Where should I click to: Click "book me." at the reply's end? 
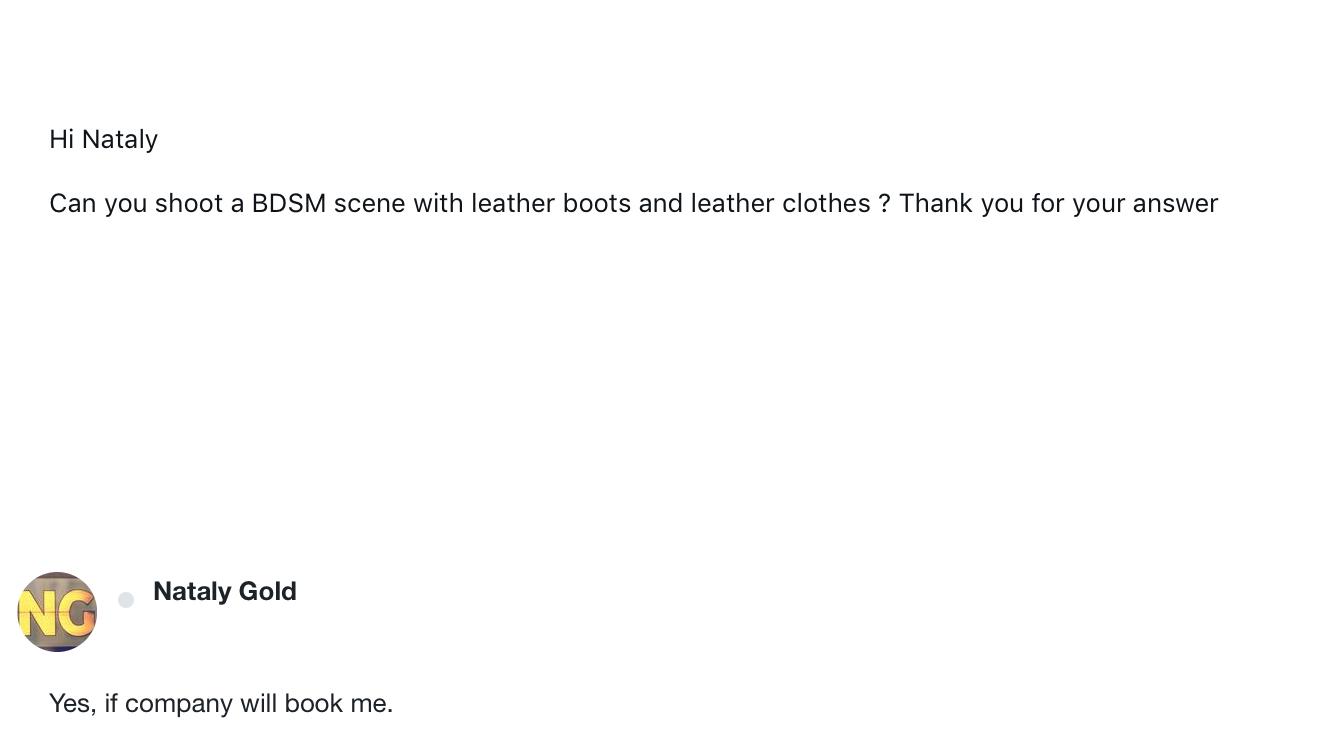point(338,703)
